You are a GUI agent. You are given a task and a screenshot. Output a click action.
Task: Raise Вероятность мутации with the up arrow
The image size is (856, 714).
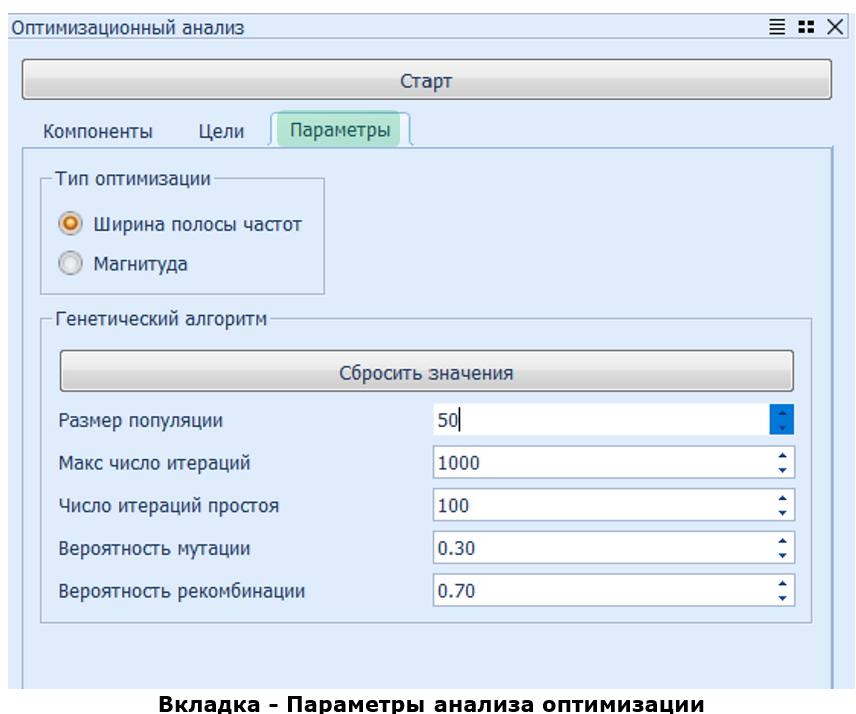coord(782,541)
